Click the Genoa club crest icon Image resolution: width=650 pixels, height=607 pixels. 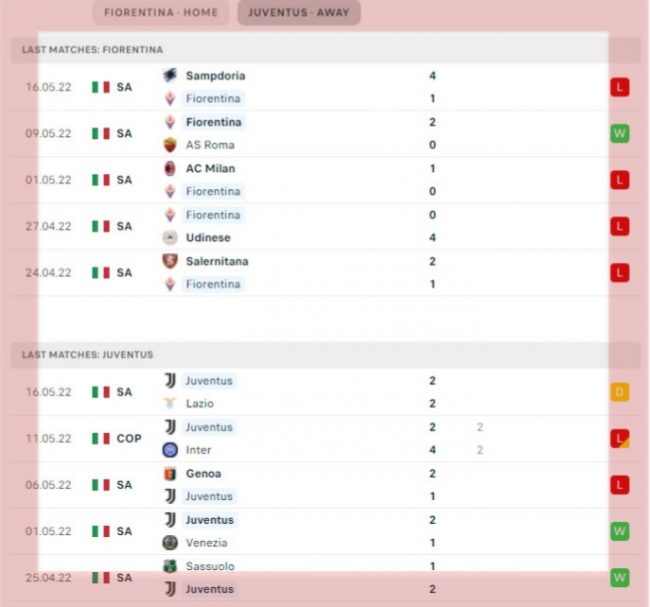point(170,474)
